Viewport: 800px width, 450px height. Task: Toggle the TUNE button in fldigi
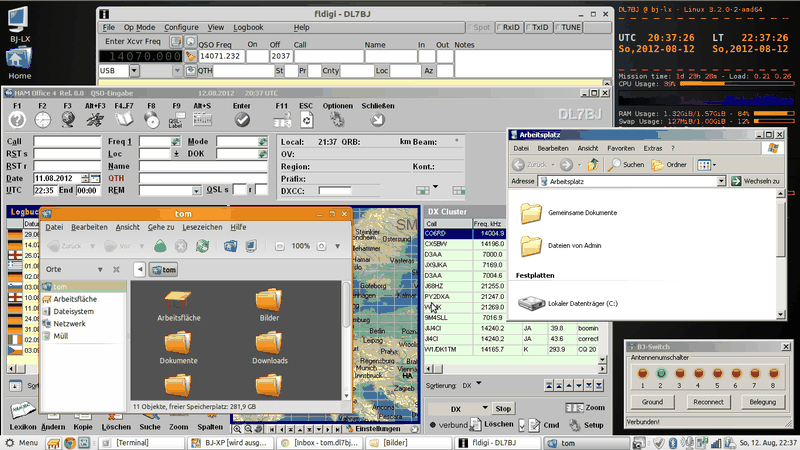click(568, 27)
